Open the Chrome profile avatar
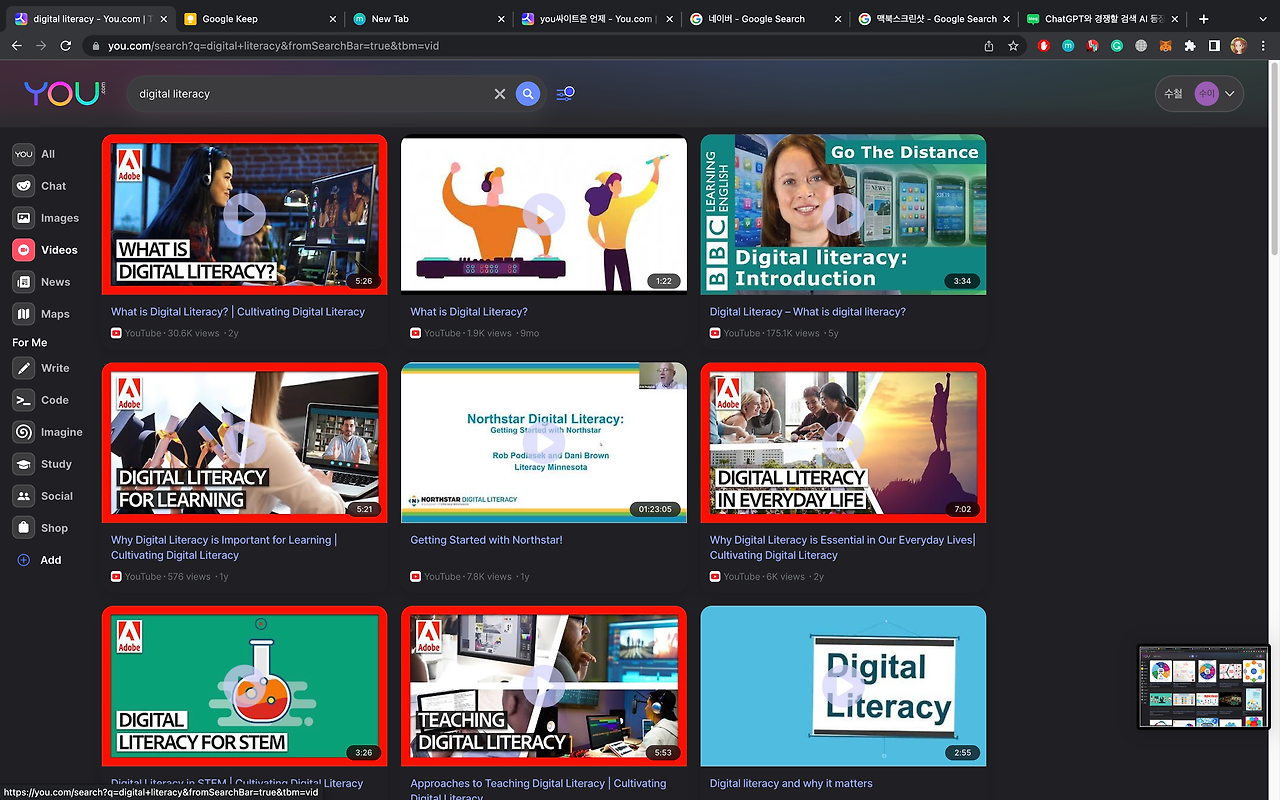This screenshot has width=1280, height=800. 1239,46
